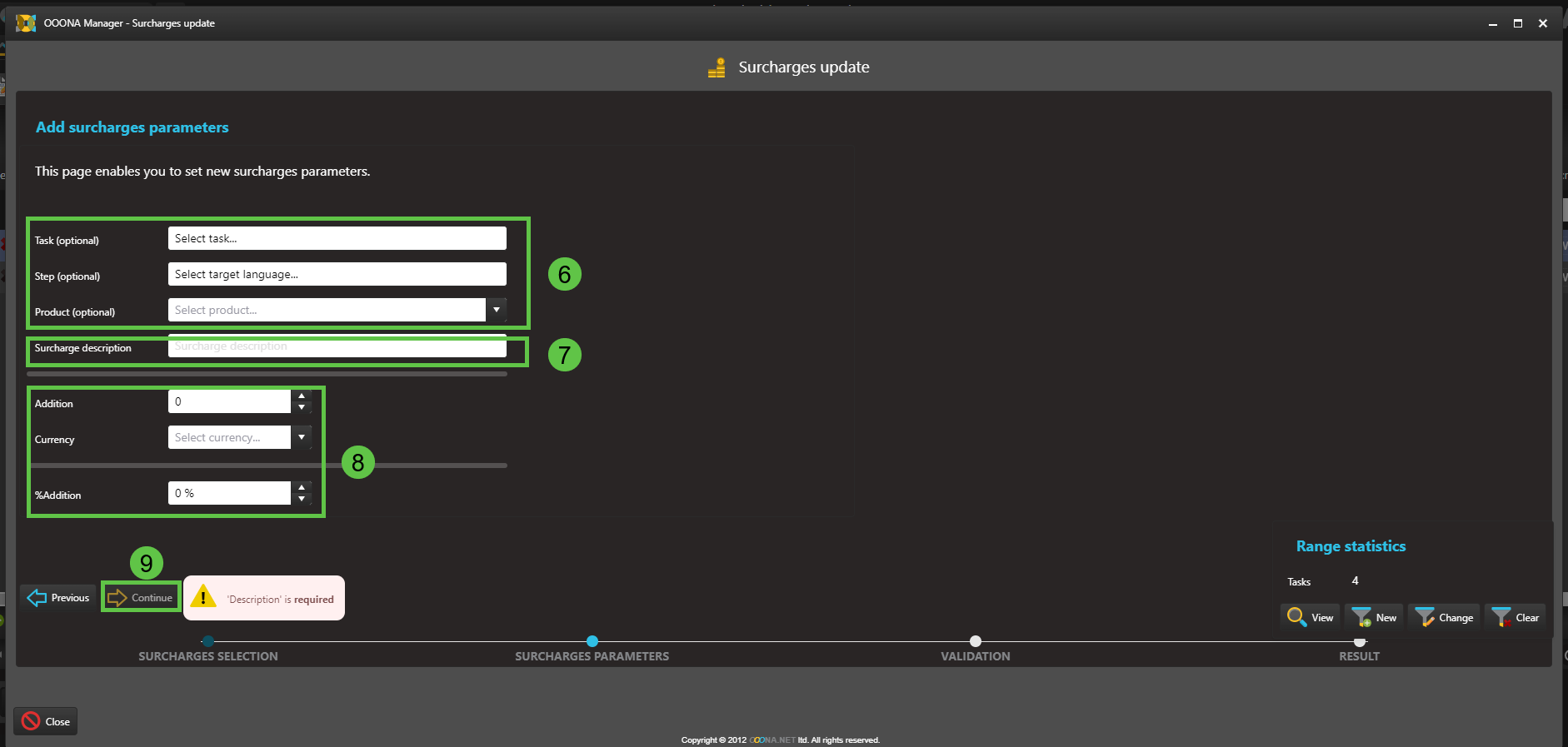Click the yellow warning triangle icon
Screen dimensions: 1568x747
[203, 597]
